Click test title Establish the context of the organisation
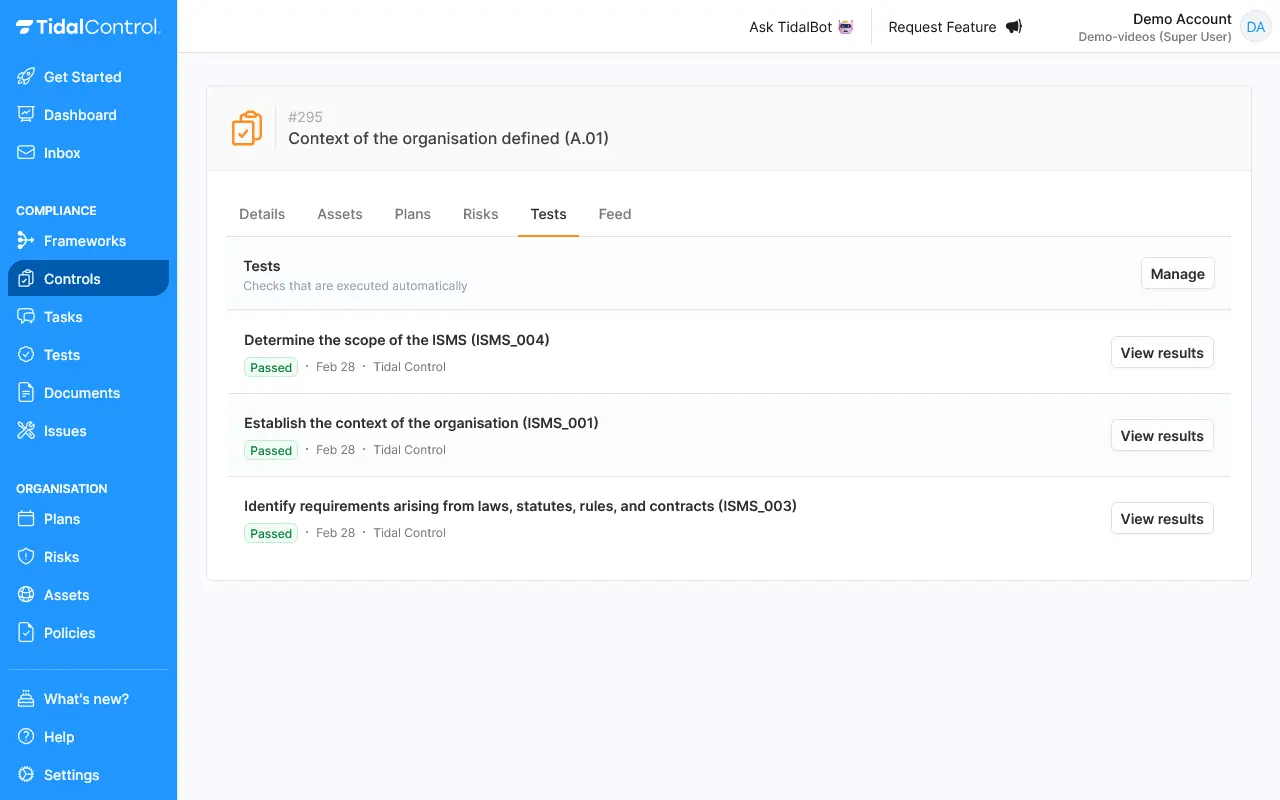This screenshot has height=800, width=1280. 421,423
